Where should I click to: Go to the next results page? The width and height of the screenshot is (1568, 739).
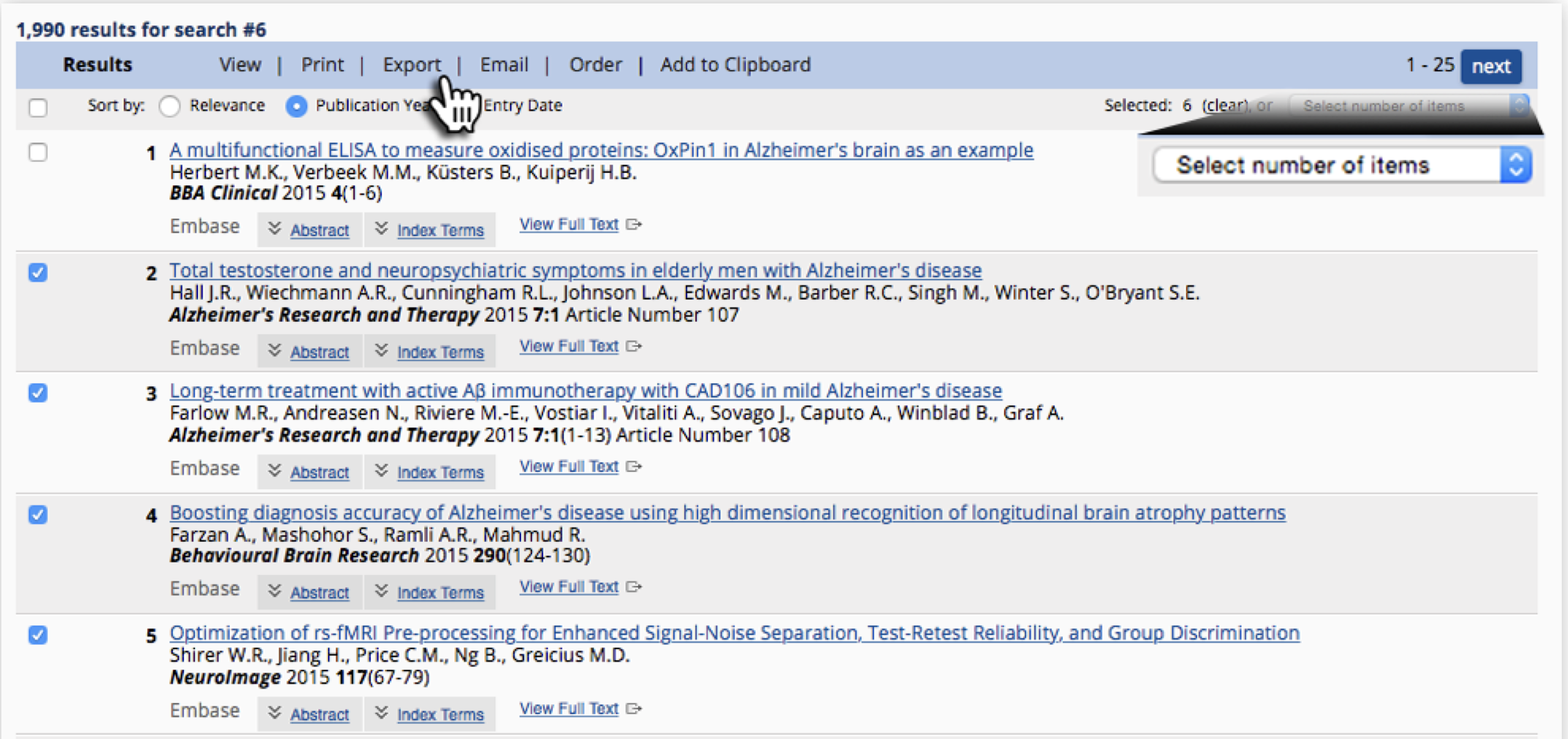pos(1490,66)
